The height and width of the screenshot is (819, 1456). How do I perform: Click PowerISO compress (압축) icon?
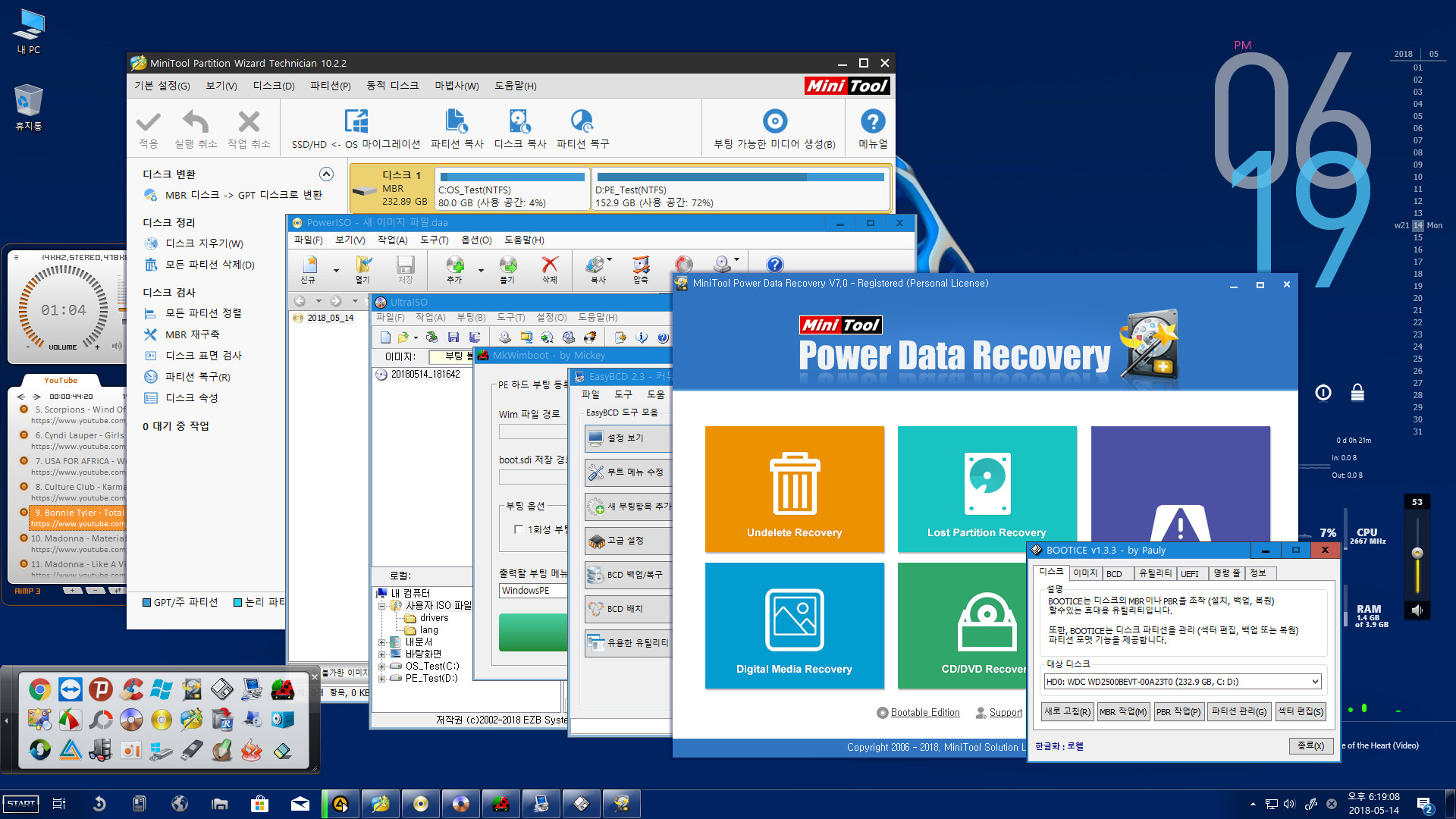(x=641, y=265)
